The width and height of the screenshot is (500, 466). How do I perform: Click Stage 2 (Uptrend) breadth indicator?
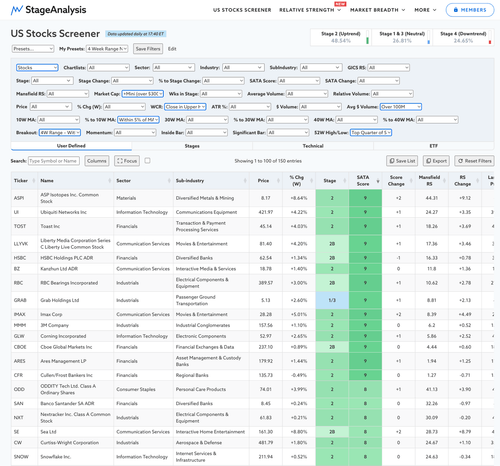coord(341,37)
